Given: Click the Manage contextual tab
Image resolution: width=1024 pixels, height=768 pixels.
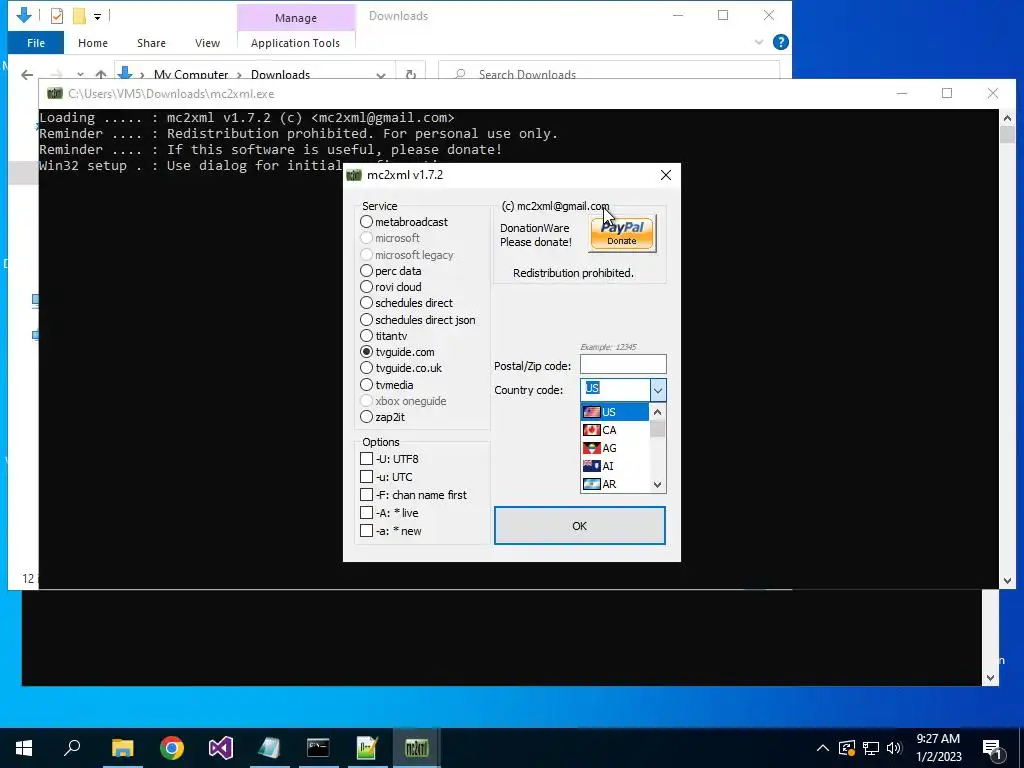Looking at the screenshot, I should coord(296,18).
